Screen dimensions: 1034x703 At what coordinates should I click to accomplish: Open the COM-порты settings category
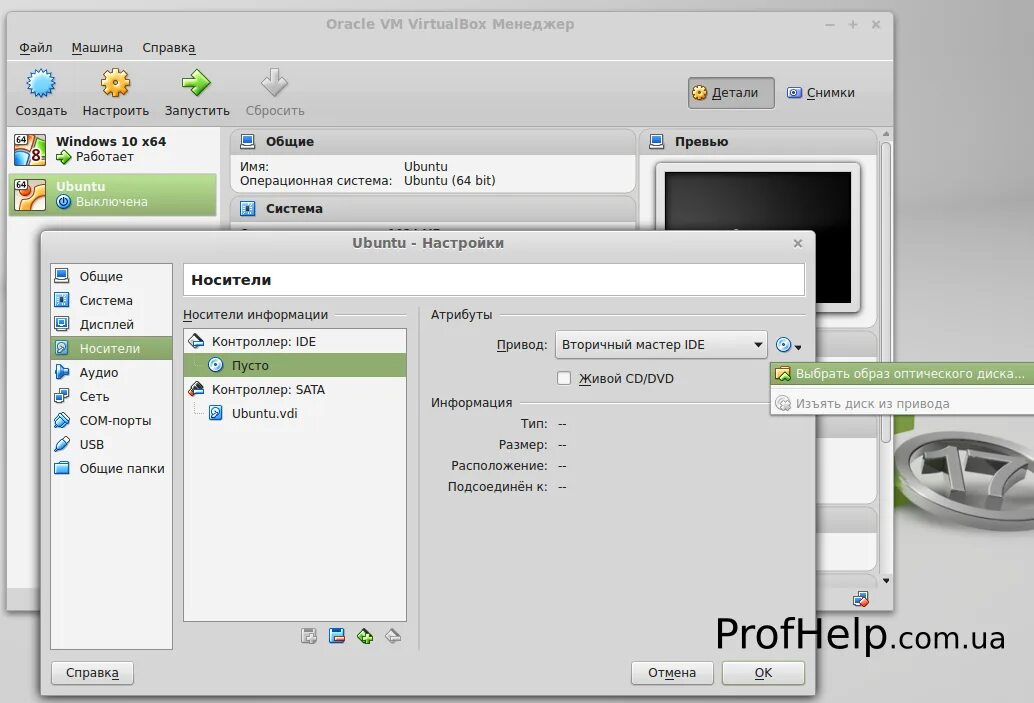point(111,421)
